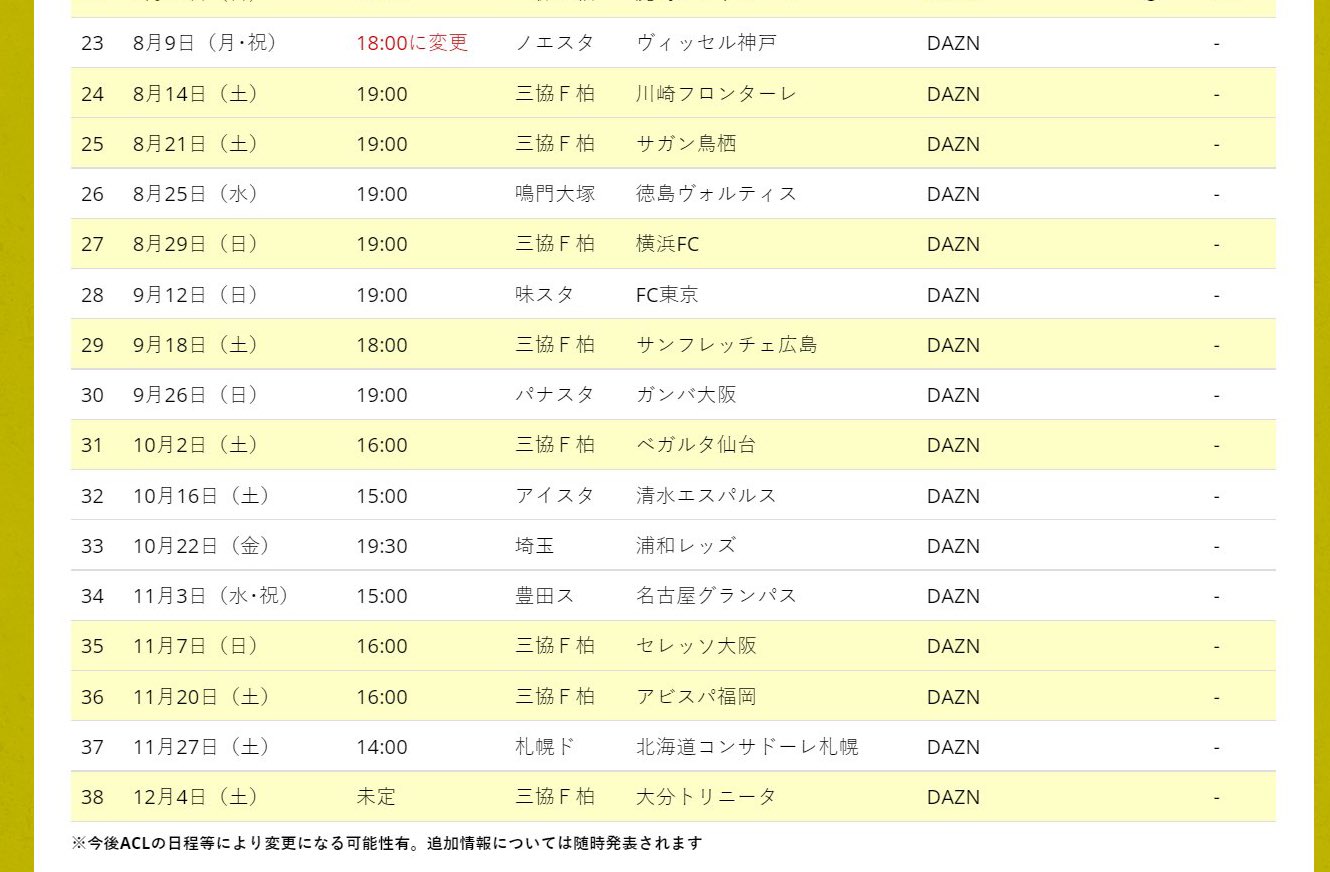The image size is (1330, 872).
Task: Click the 川崎フロンターレ opponent name
Action: tap(723, 93)
